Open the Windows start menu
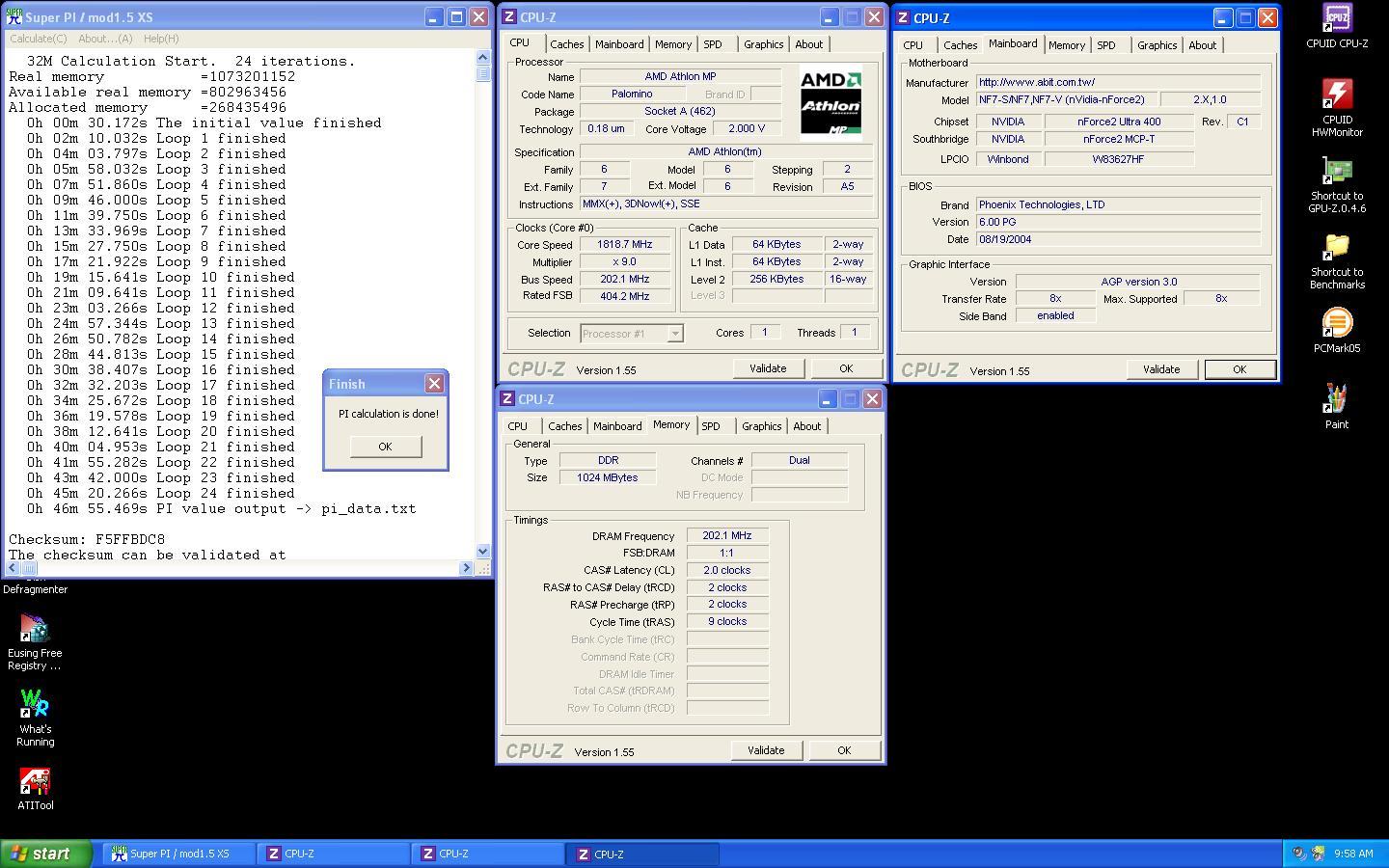This screenshot has height=868, width=1389. pos(45,854)
